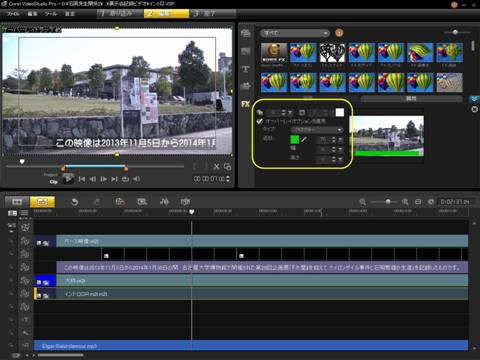Click the preview volume speaker button
480x360 pixels.
click(x=136, y=179)
